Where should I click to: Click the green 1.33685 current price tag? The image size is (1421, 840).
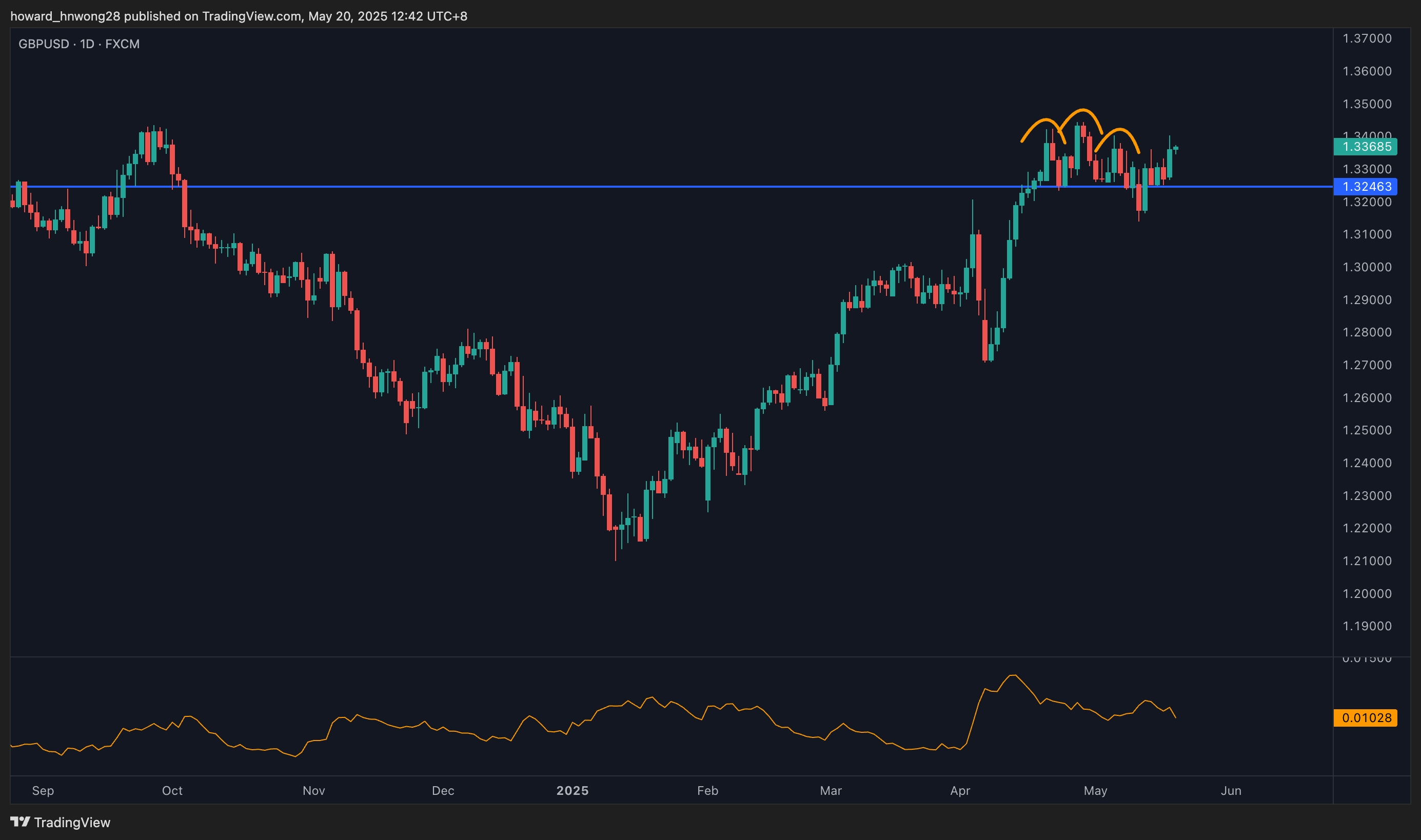click(1366, 147)
